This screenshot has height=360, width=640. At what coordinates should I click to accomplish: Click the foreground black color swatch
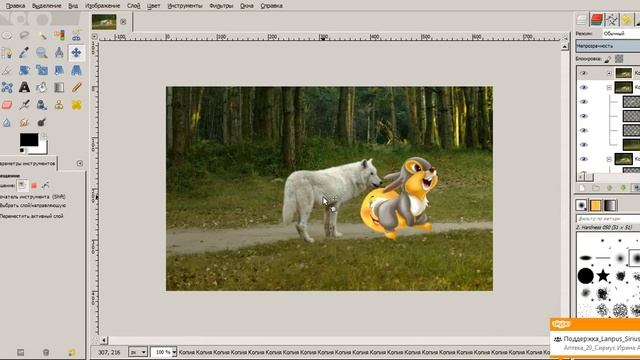click(29, 140)
